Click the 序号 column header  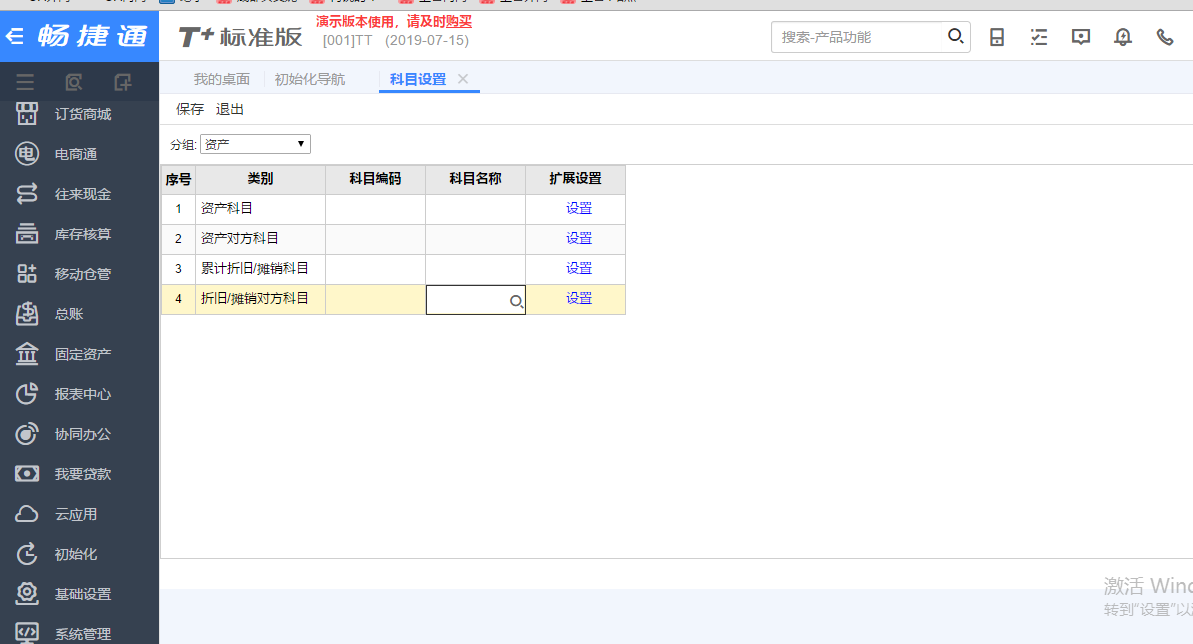click(x=178, y=180)
